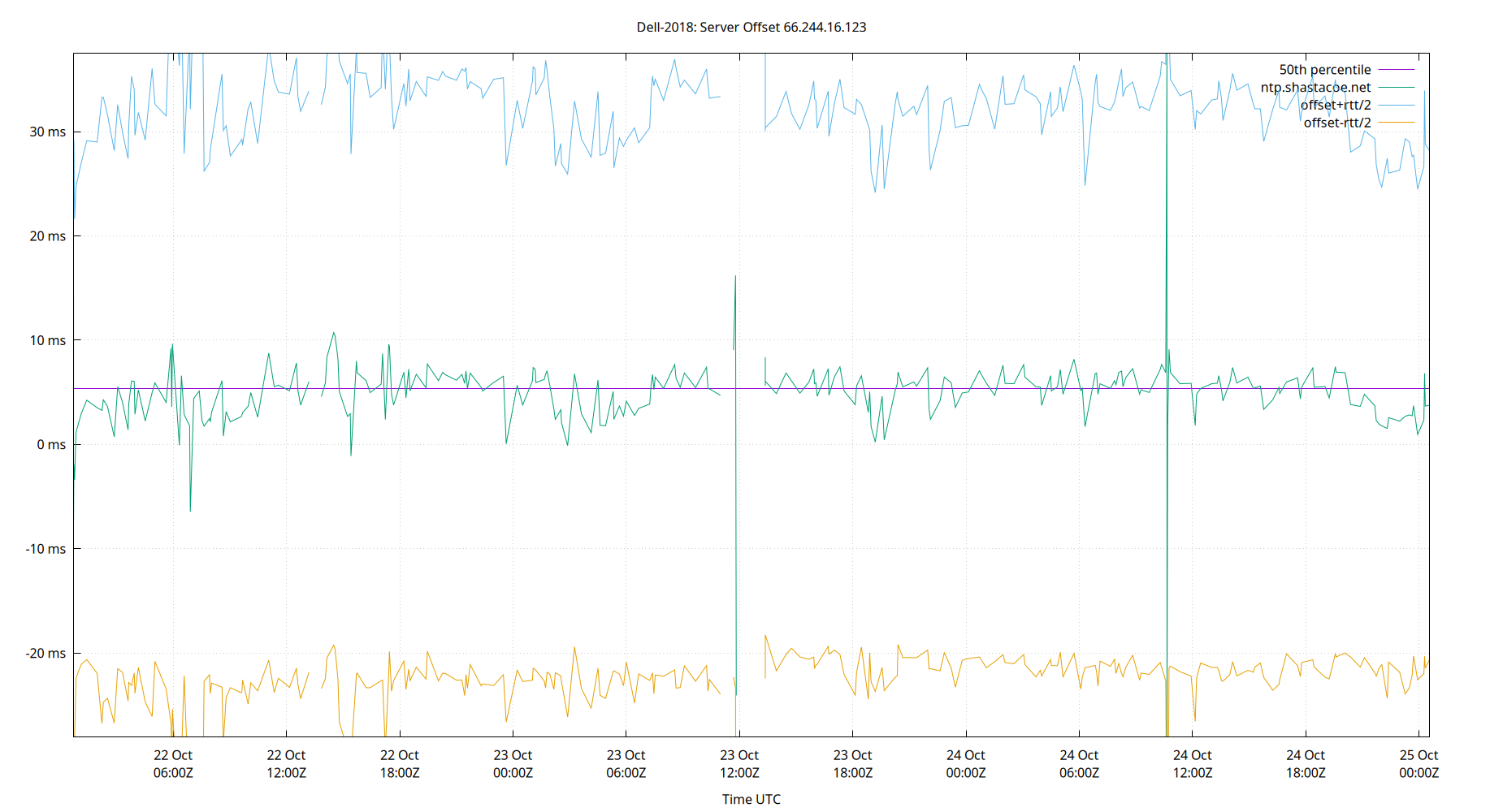The height and width of the screenshot is (812, 1503).
Task: Click the "24 Oct 18:00Z" x-axis label
Action: [x=1306, y=764]
